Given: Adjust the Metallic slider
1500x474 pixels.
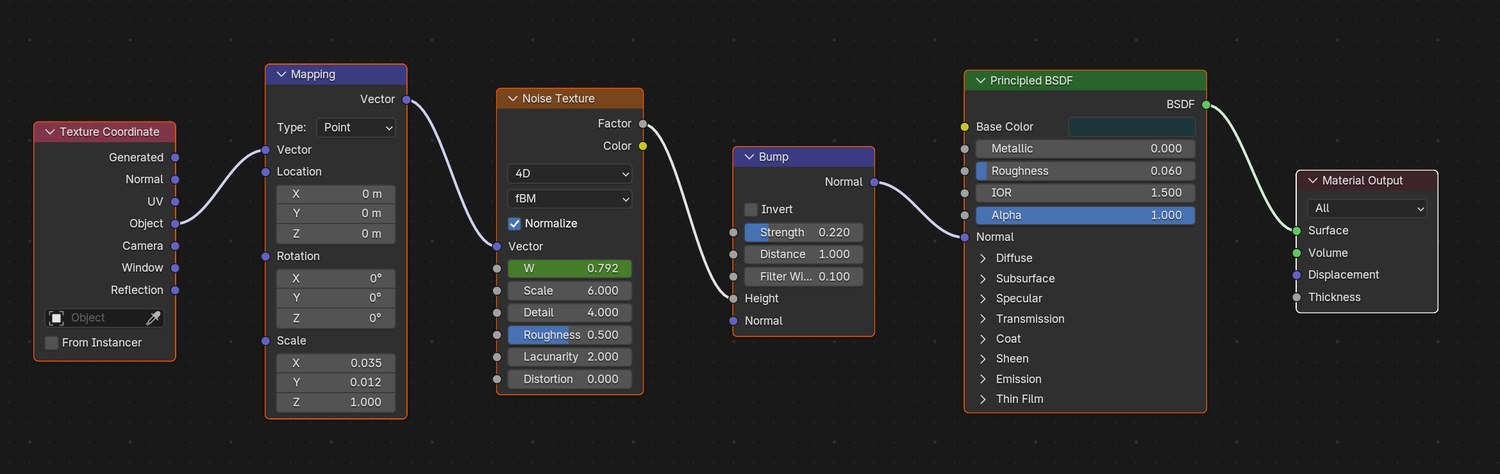Looking at the screenshot, I should click(1085, 149).
